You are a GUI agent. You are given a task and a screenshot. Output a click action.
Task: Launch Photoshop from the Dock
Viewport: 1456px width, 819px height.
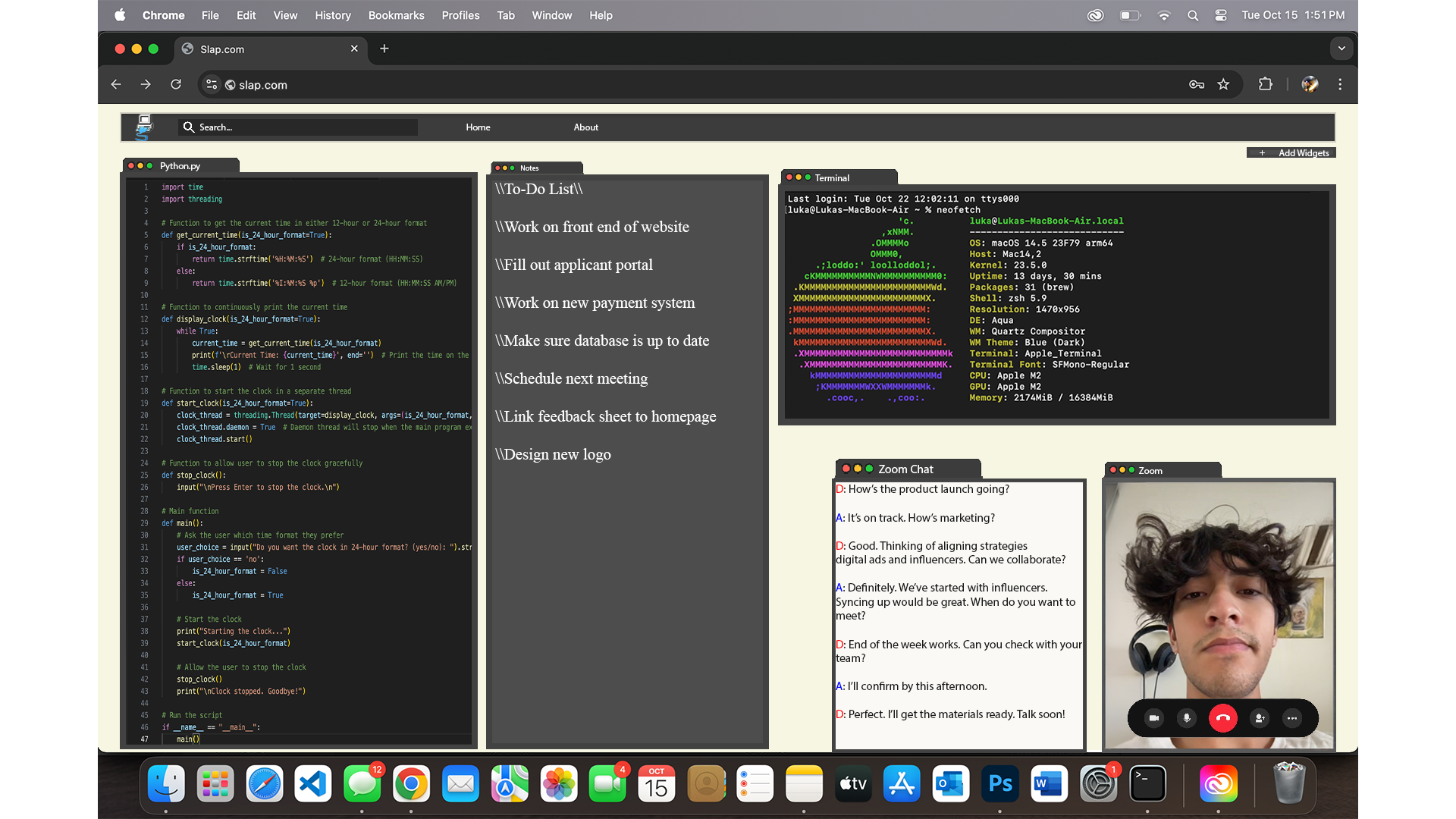999,784
